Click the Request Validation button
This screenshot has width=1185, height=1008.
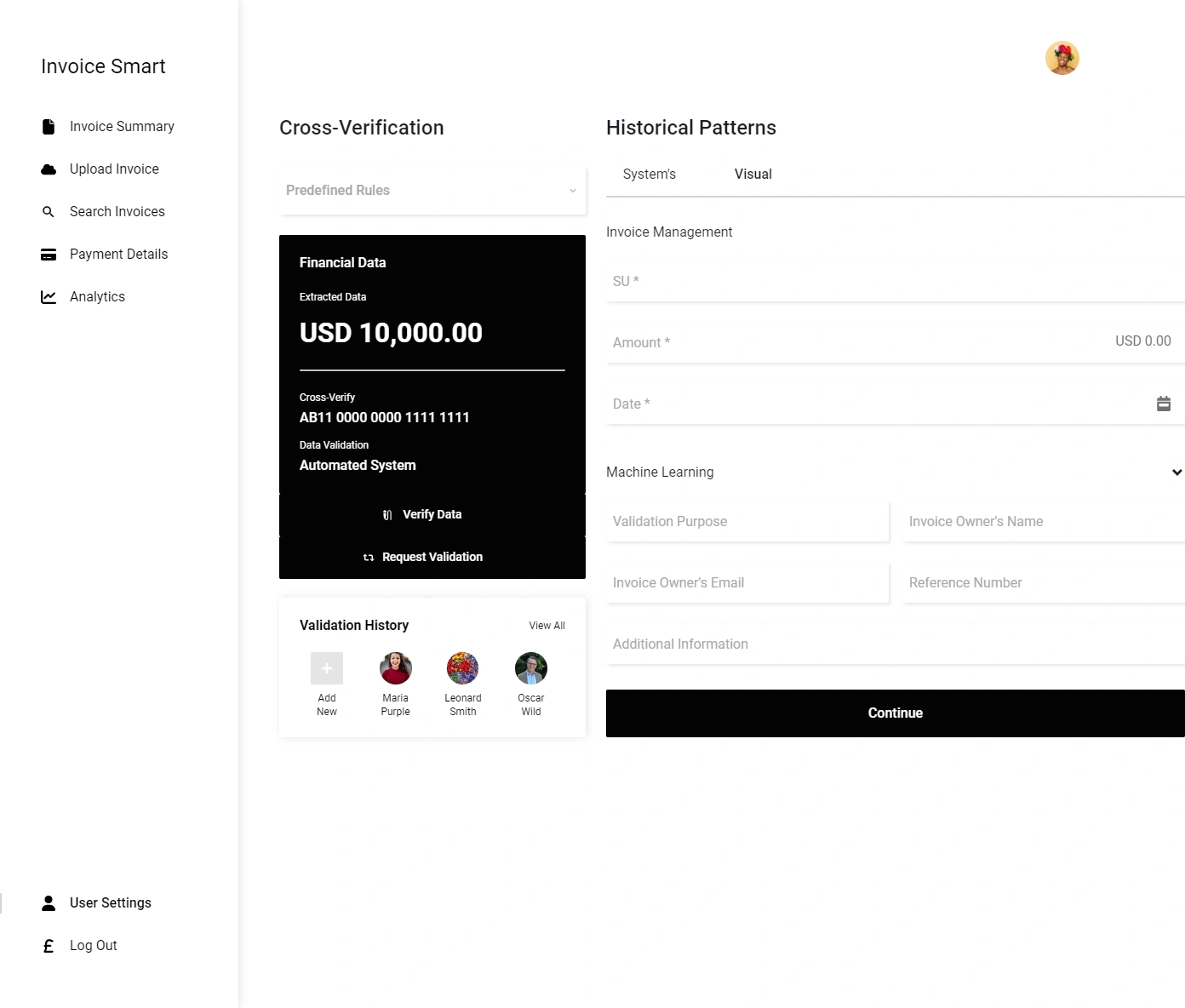[x=432, y=558]
